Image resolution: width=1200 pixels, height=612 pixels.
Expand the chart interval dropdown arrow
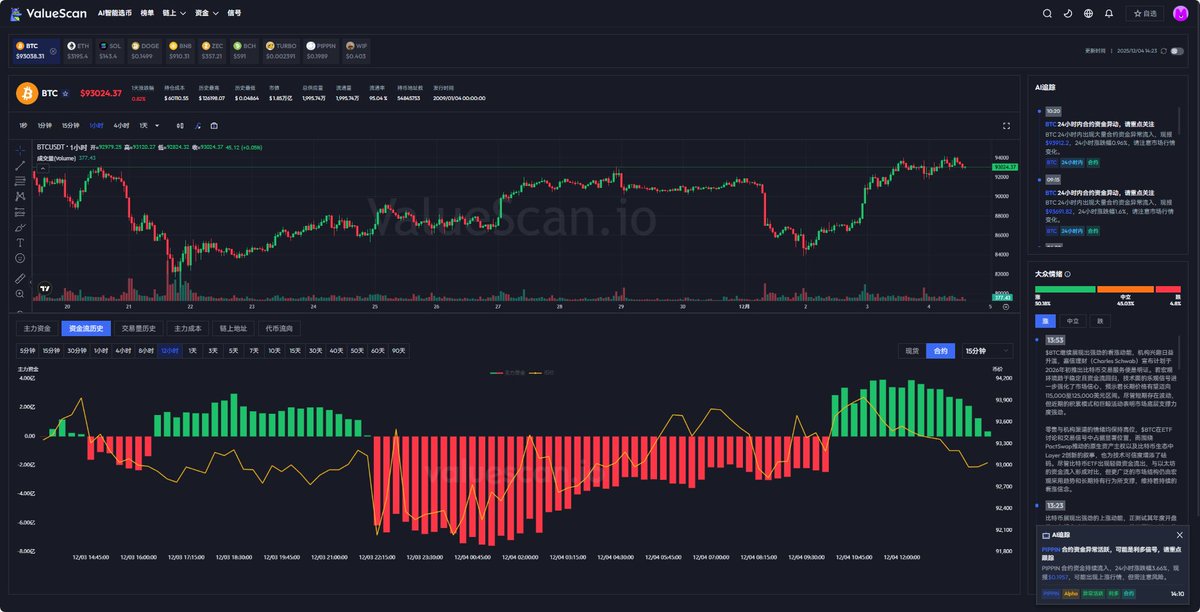point(159,125)
